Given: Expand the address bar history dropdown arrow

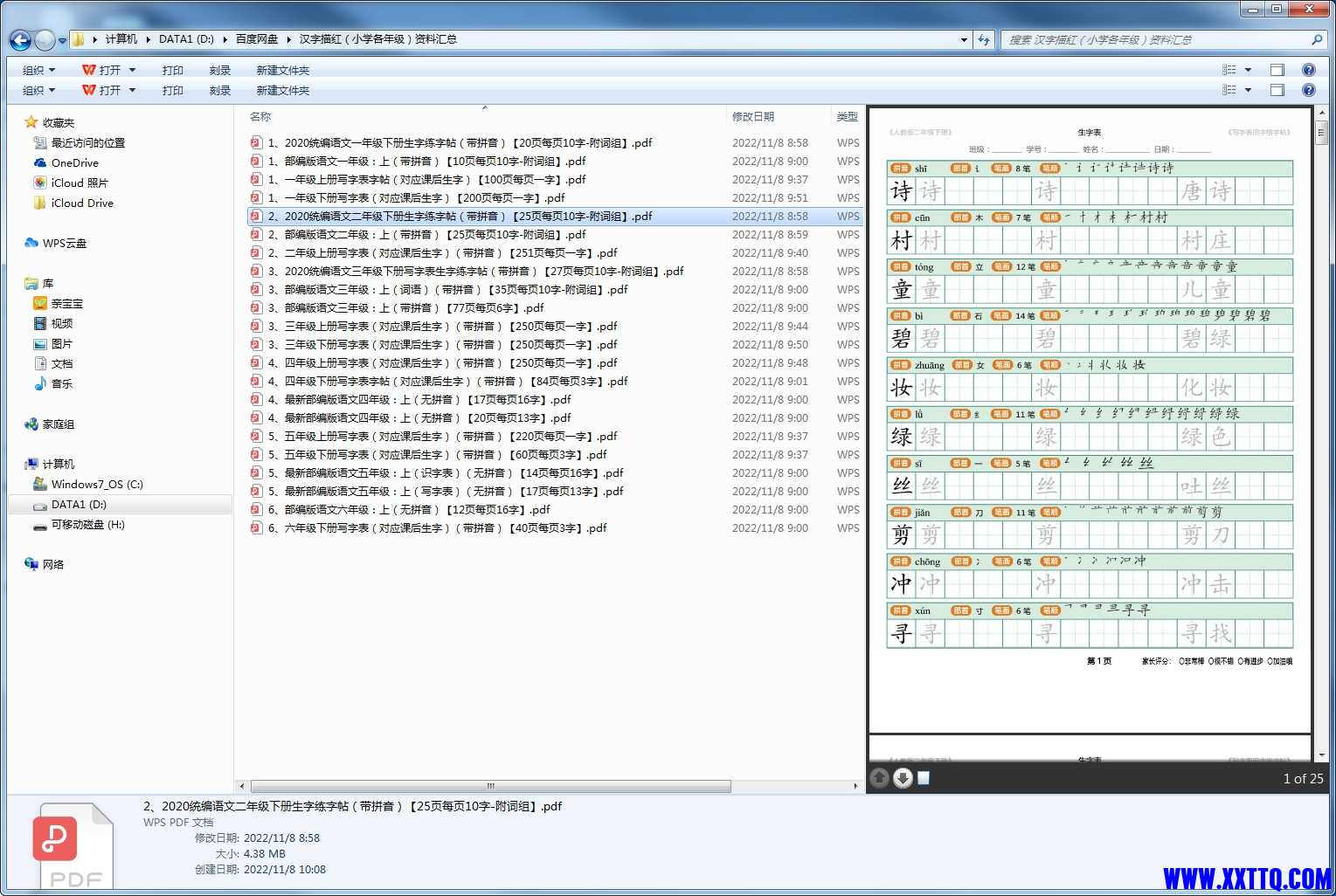Looking at the screenshot, I should tap(964, 39).
